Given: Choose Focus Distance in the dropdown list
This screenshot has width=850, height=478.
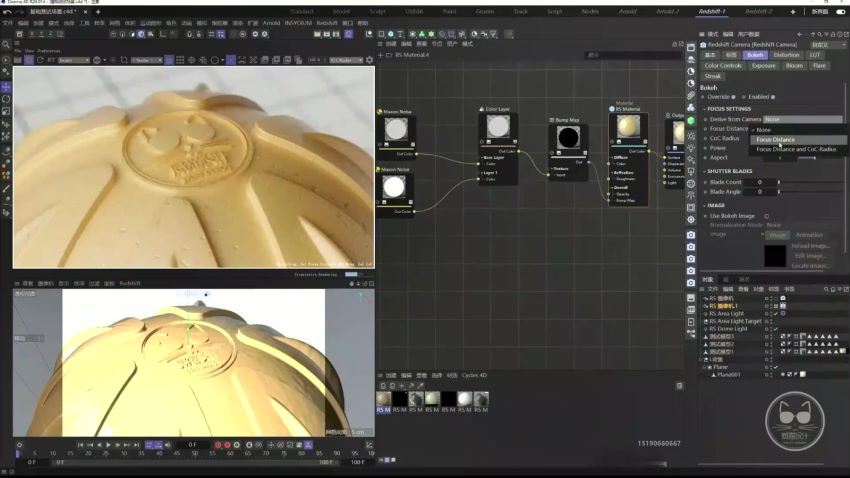Looking at the screenshot, I should click(798, 139).
